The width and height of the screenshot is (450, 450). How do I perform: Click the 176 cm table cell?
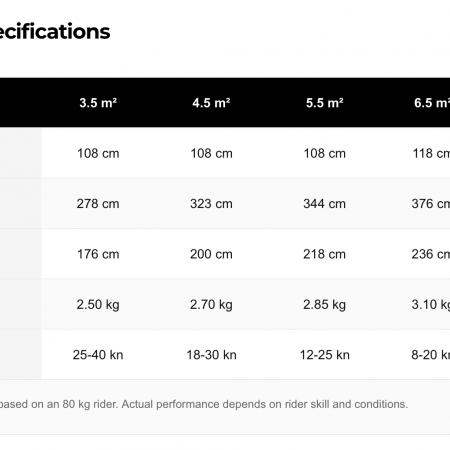coord(98,254)
